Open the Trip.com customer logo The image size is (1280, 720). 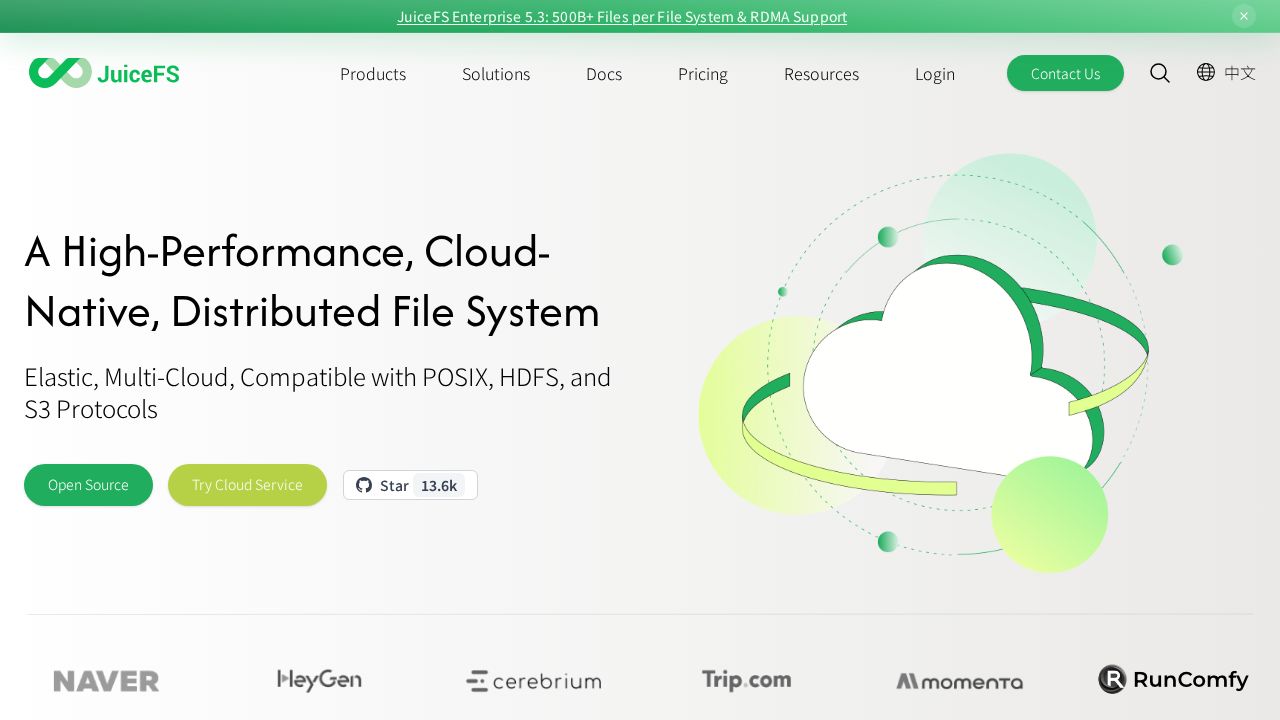(x=746, y=680)
